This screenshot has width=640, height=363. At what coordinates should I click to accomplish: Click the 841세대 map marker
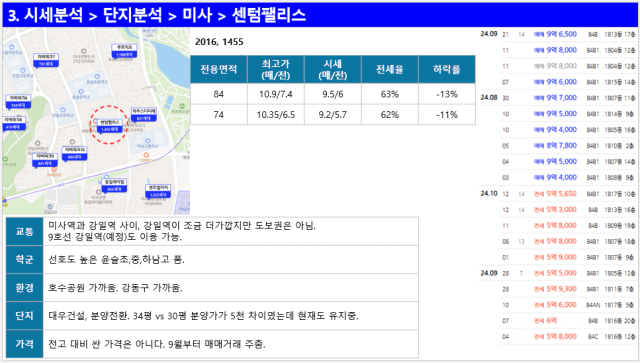tap(45, 160)
